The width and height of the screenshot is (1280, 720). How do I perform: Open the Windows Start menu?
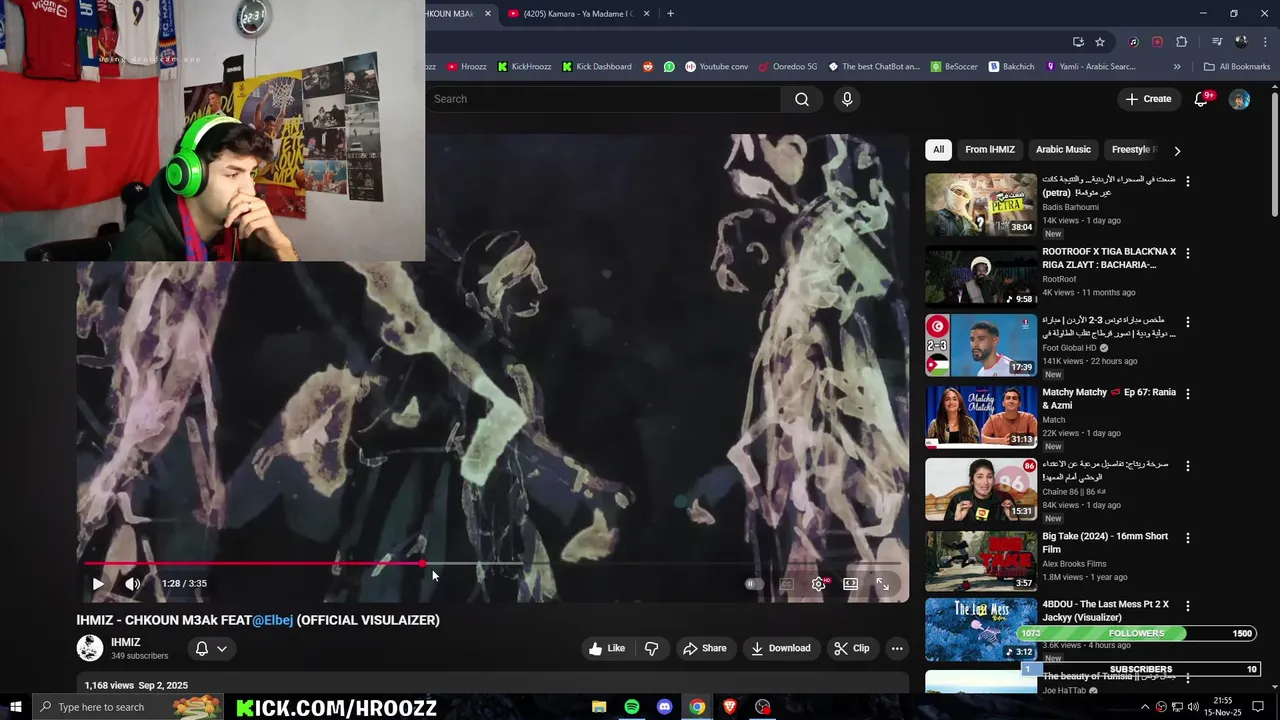pyautogui.click(x=15, y=707)
